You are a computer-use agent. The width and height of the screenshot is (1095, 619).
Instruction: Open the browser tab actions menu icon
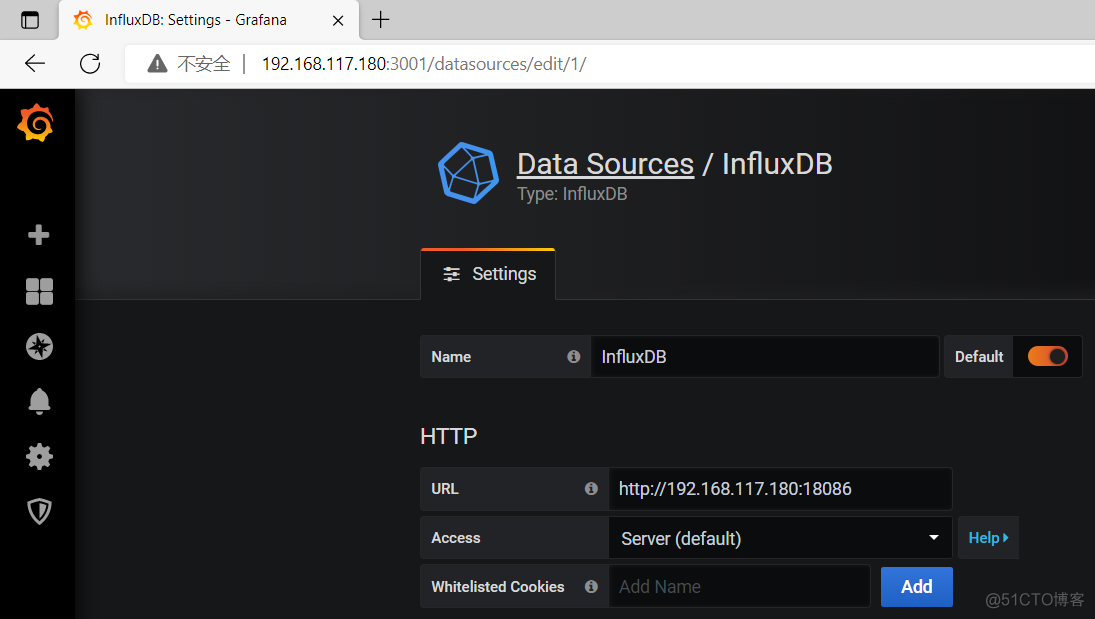point(30,20)
